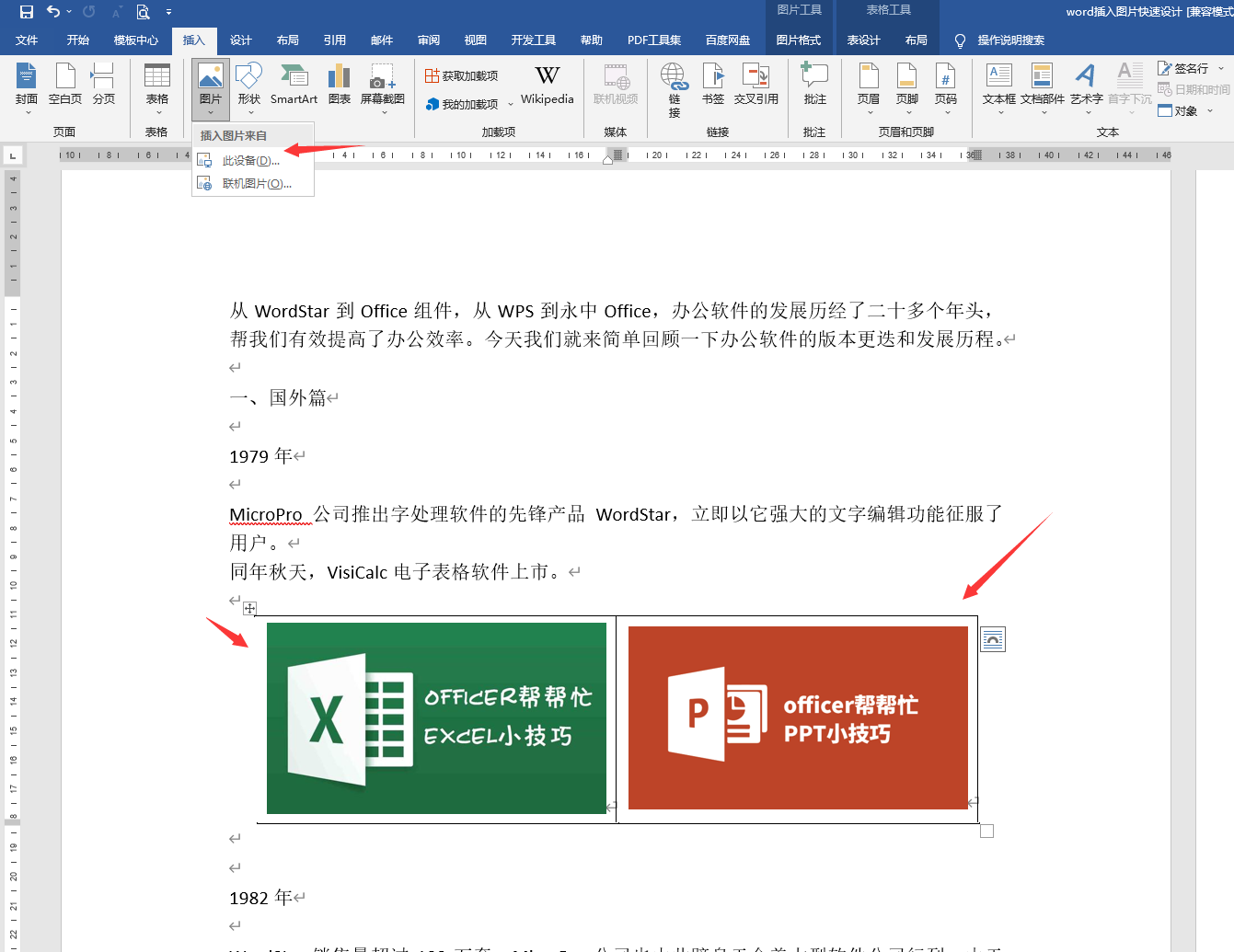Select the red PPT image in the table

click(x=798, y=717)
